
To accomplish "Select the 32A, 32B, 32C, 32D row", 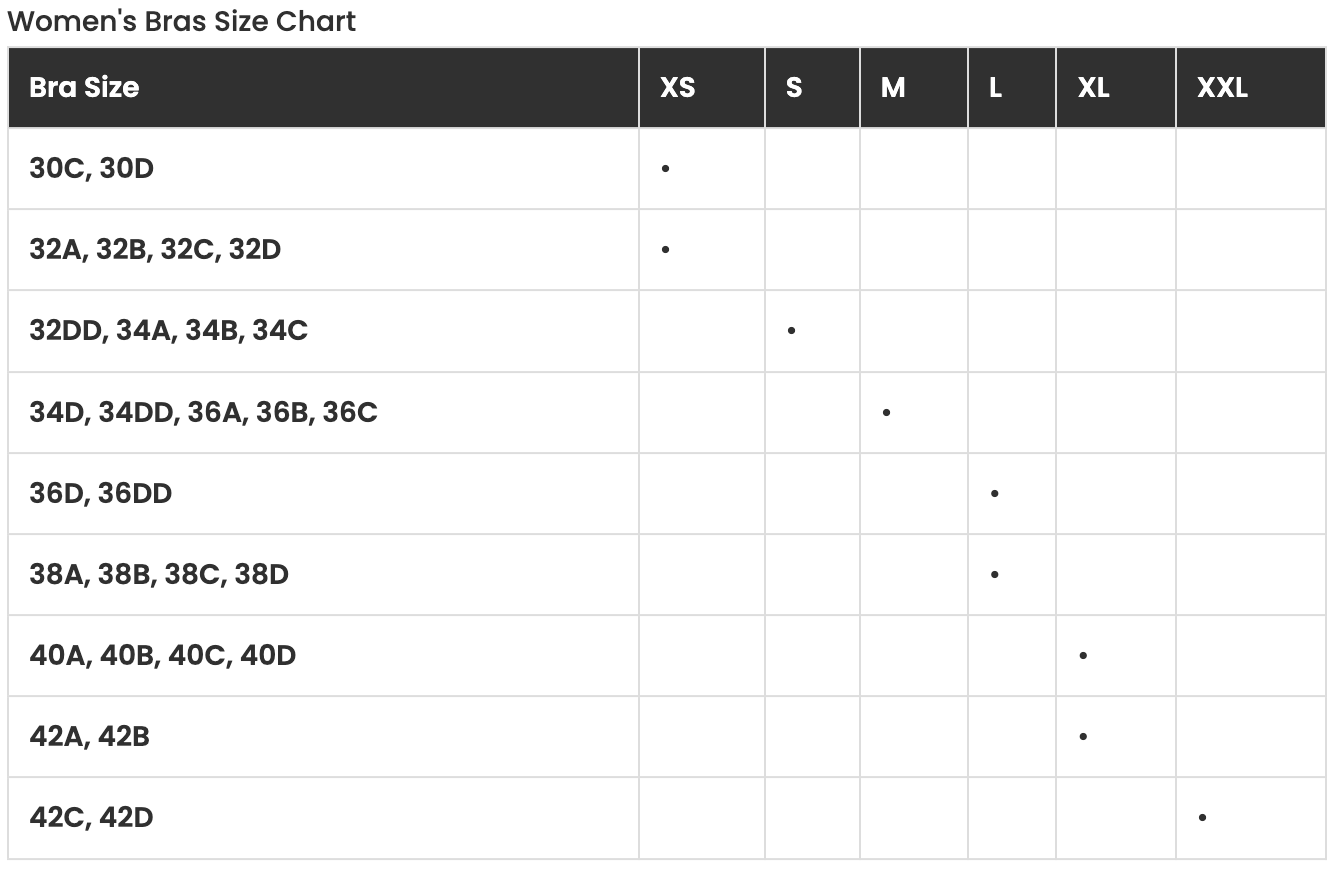I will click(x=155, y=250).
